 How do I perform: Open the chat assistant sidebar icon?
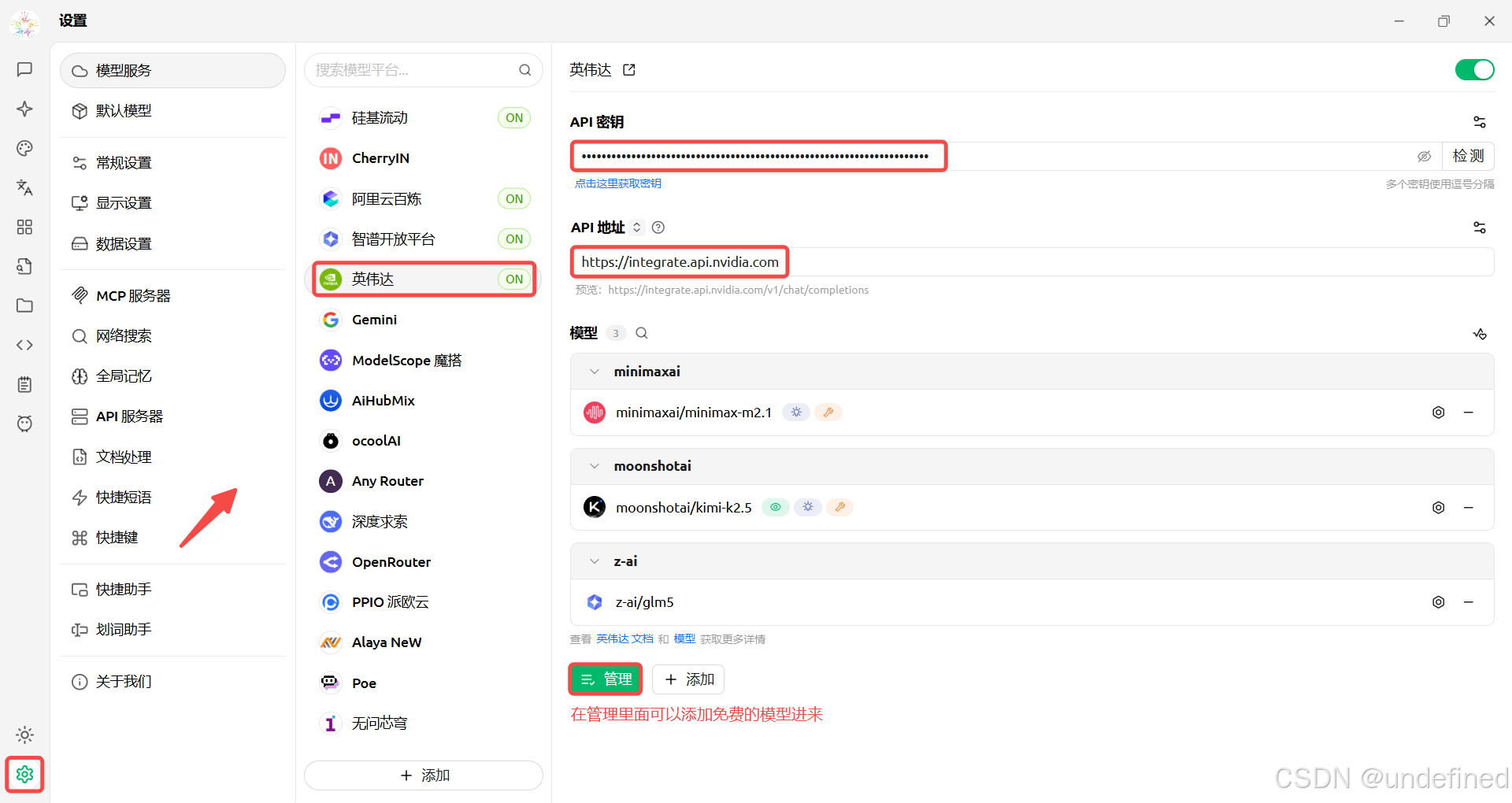click(24, 69)
